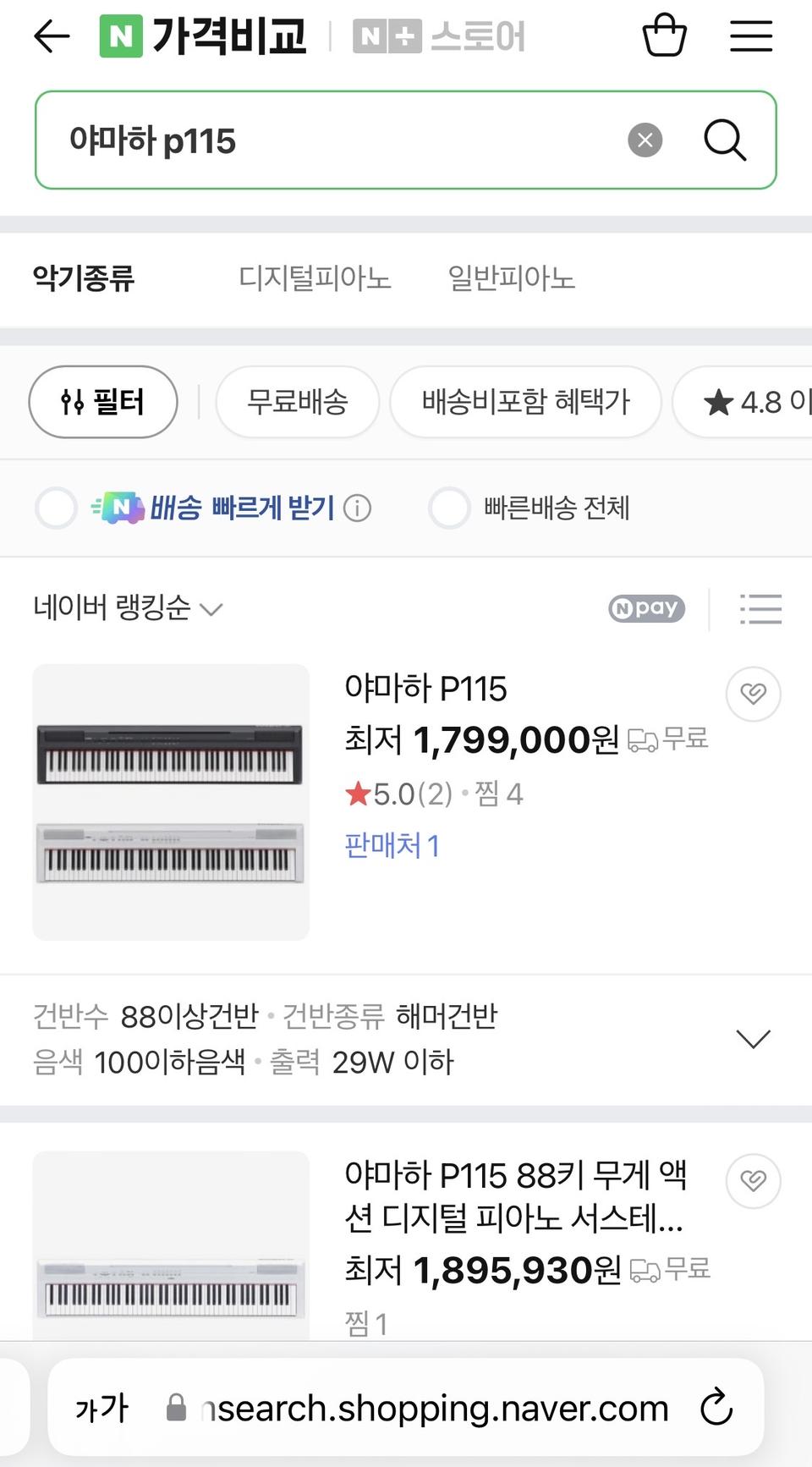Open the 네이버 랭킹순 sort dropdown
The height and width of the screenshot is (1467, 812).
[127, 608]
